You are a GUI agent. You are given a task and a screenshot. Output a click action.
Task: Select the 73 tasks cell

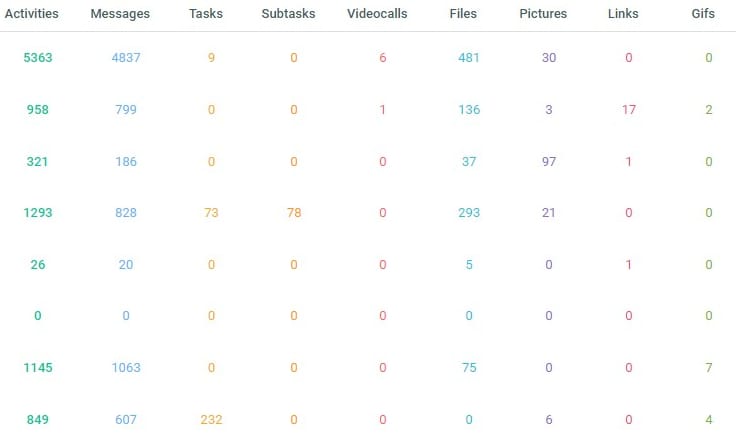[211, 213]
